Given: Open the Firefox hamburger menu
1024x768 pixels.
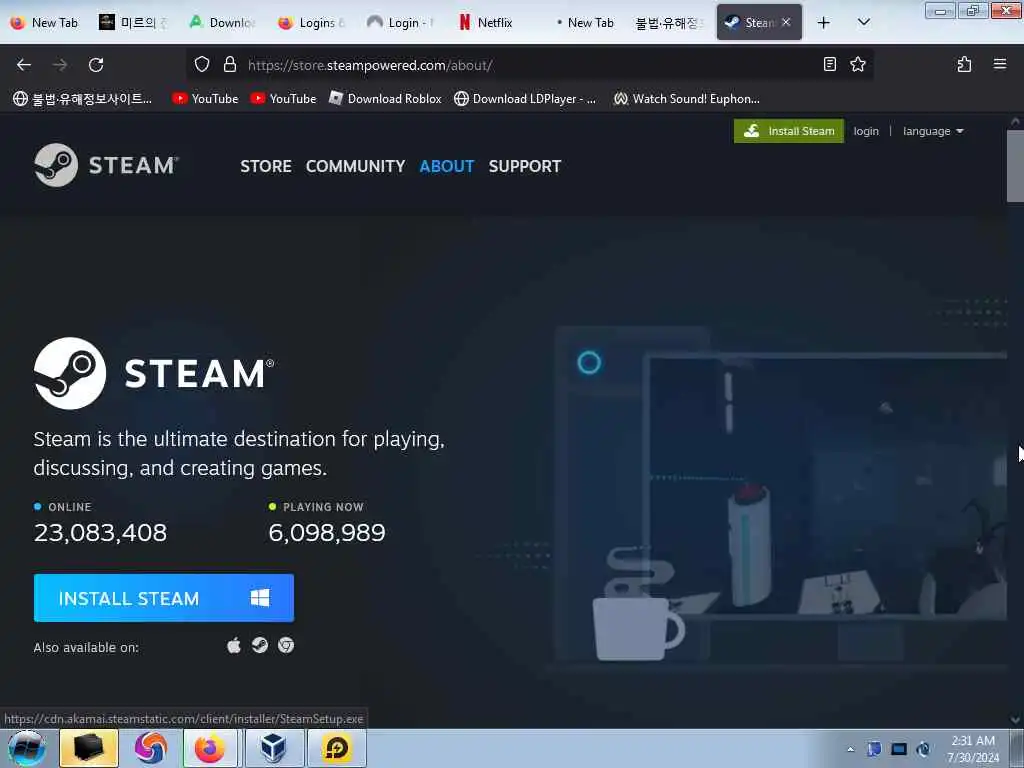Looking at the screenshot, I should pos(999,64).
